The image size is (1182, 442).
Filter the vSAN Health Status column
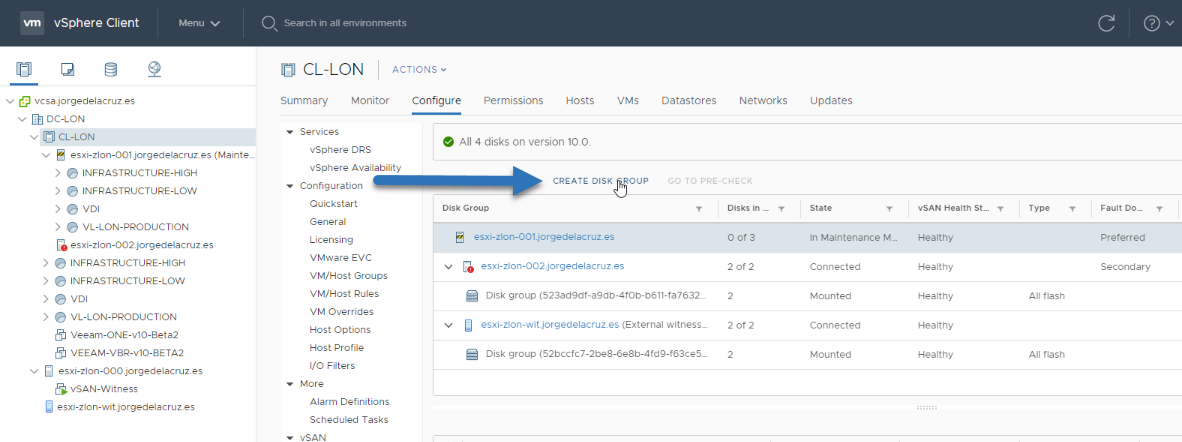click(1000, 208)
